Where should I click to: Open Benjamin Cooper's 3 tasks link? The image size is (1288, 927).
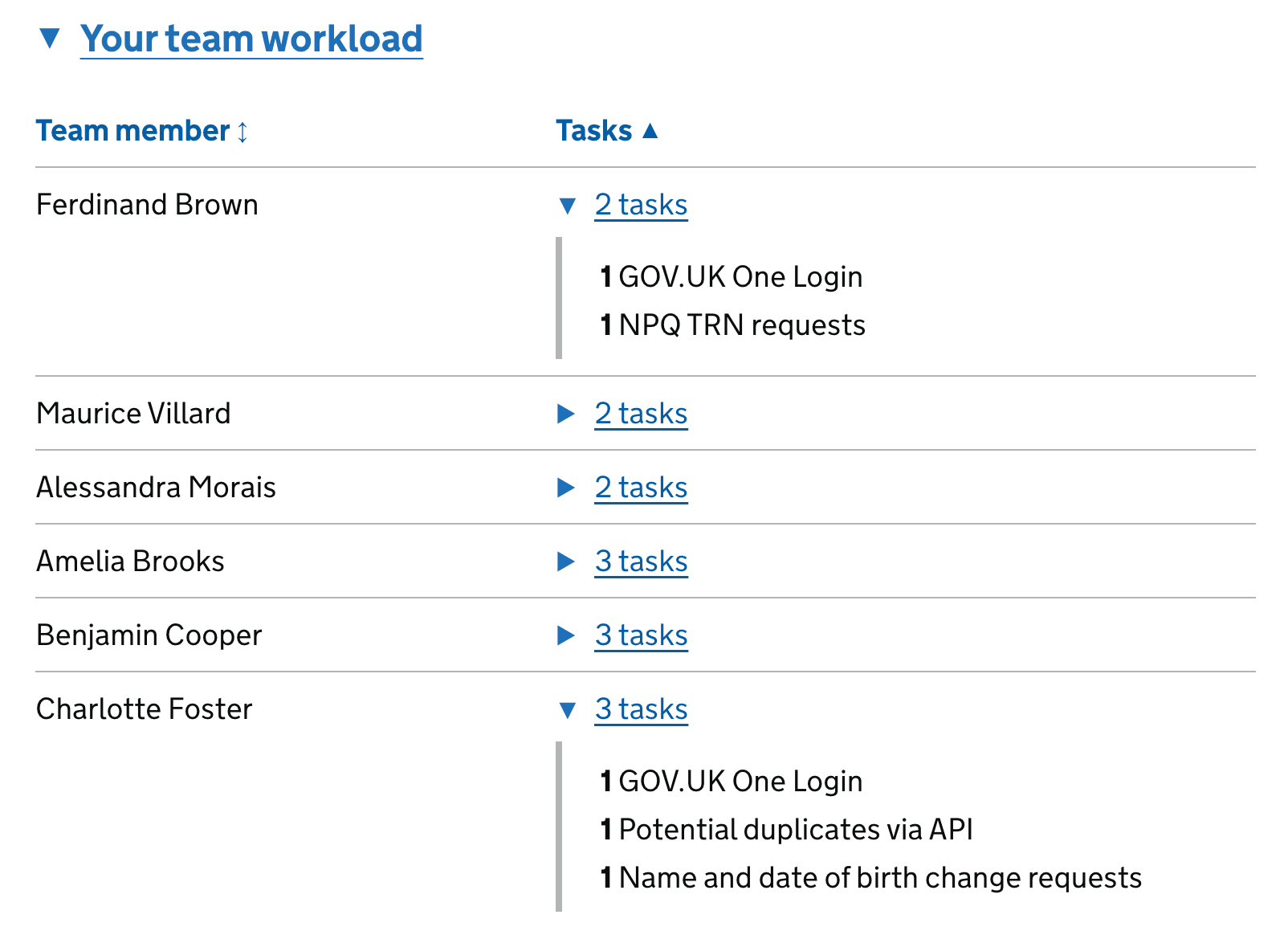click(641, 635)
